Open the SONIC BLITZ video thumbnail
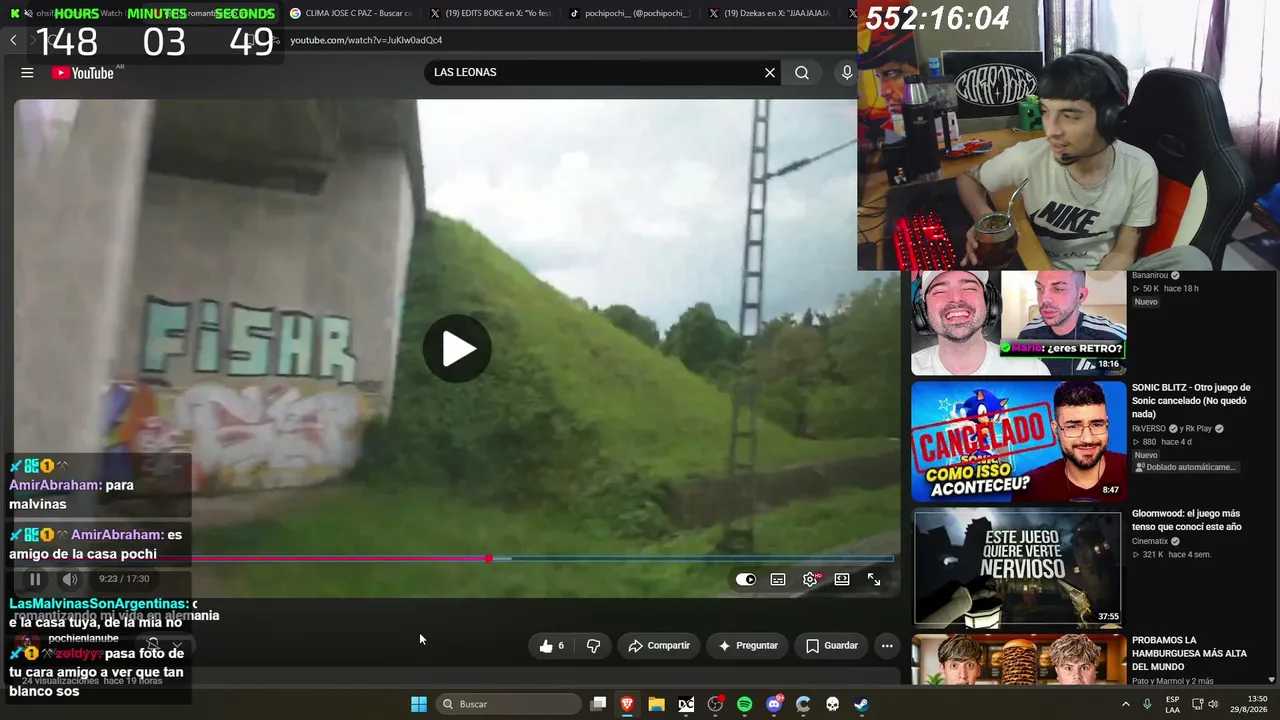Image resolution: width=1280 pixels, height=720 pixels. coord(1018,441)
